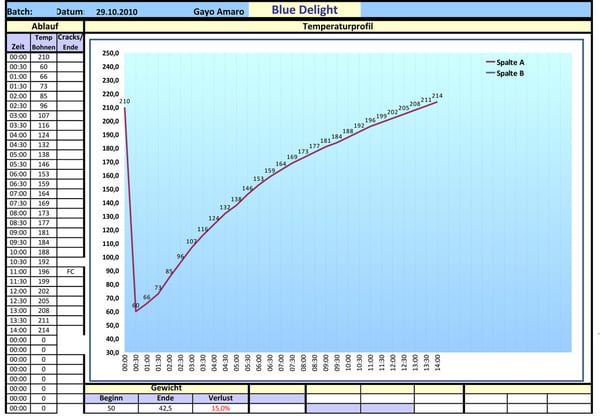
Task: Select the y-axis label "250,0"
Action: point(111,53)
